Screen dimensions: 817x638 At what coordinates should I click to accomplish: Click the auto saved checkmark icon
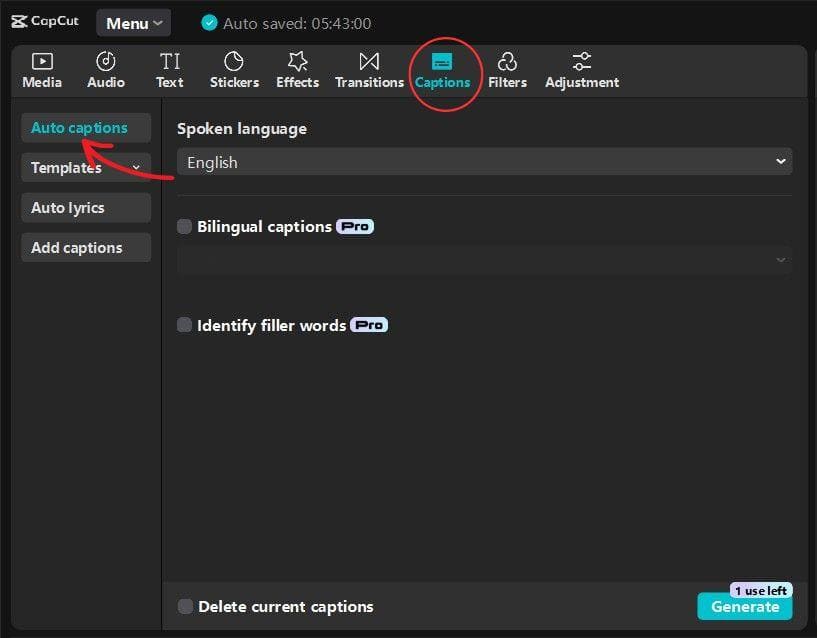[209, 23]
